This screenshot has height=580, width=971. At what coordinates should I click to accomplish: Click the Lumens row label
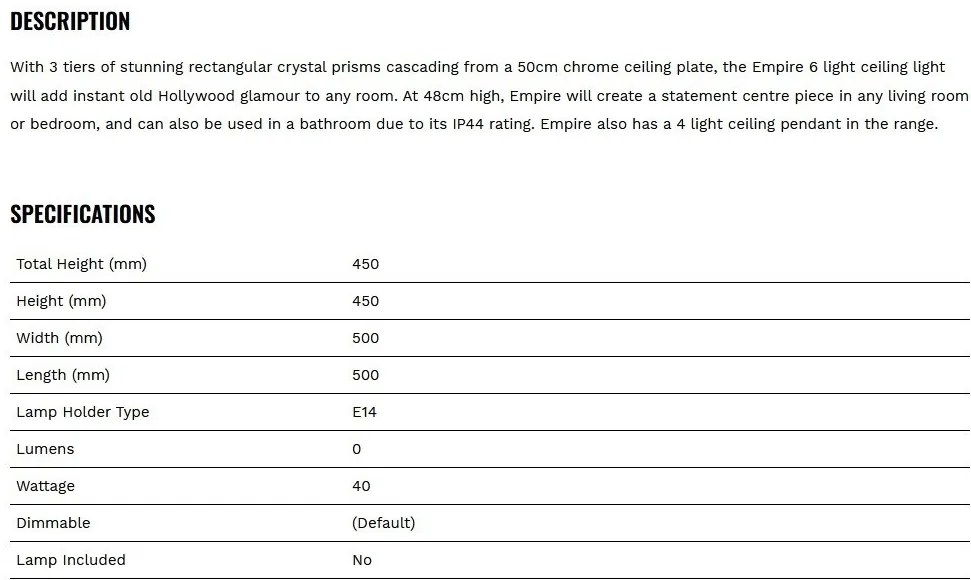[45, 449]
